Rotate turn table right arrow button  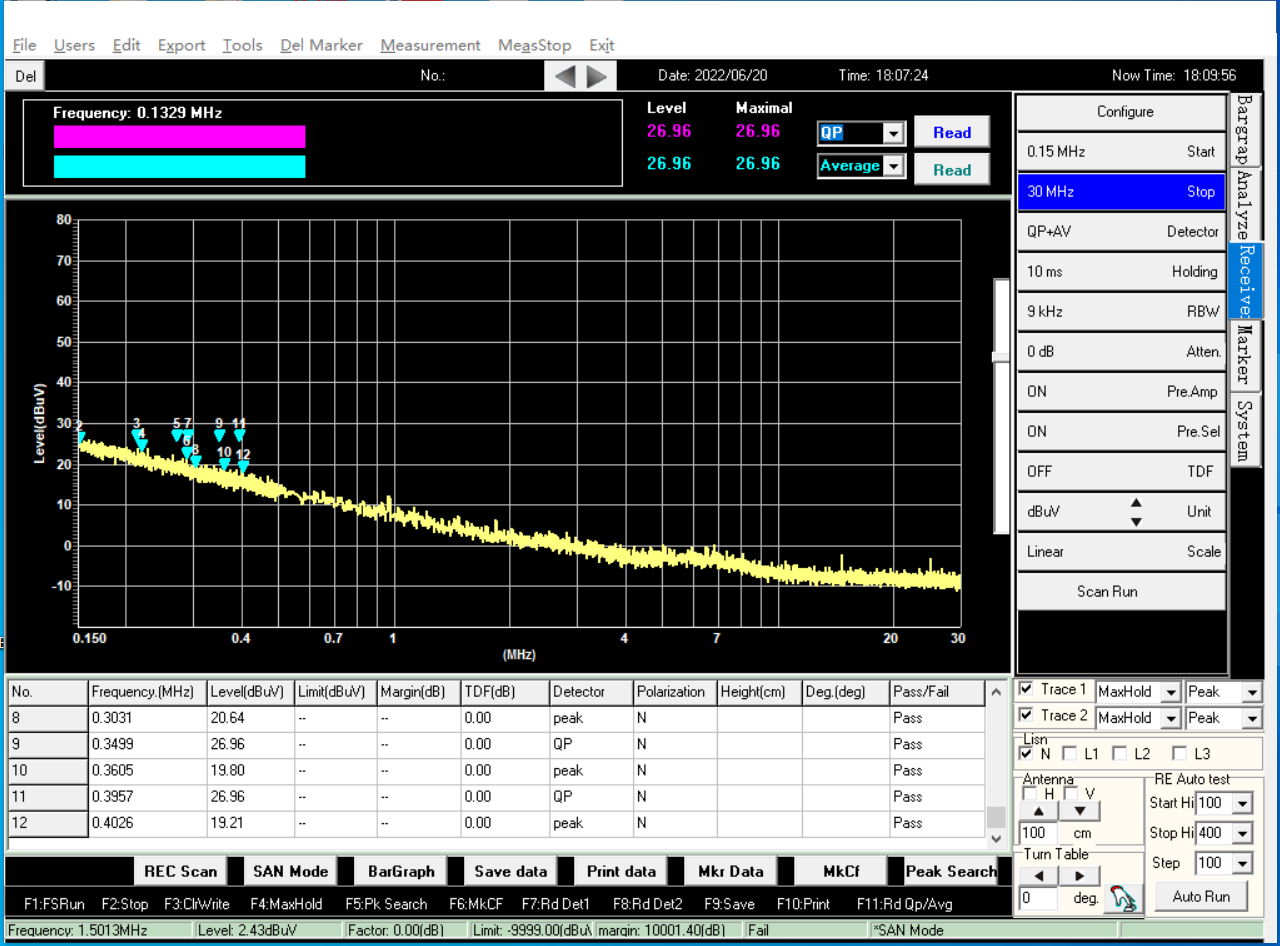[x=1079, y=876]
